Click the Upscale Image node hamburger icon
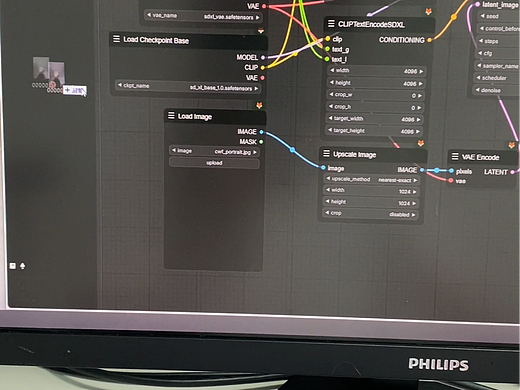The image size is (520, 390). tap(326, 153)
